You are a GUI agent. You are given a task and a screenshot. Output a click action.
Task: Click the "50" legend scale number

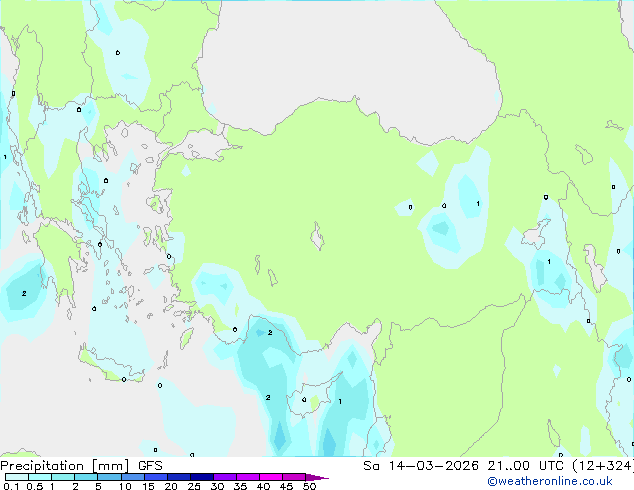pos(309,486)
